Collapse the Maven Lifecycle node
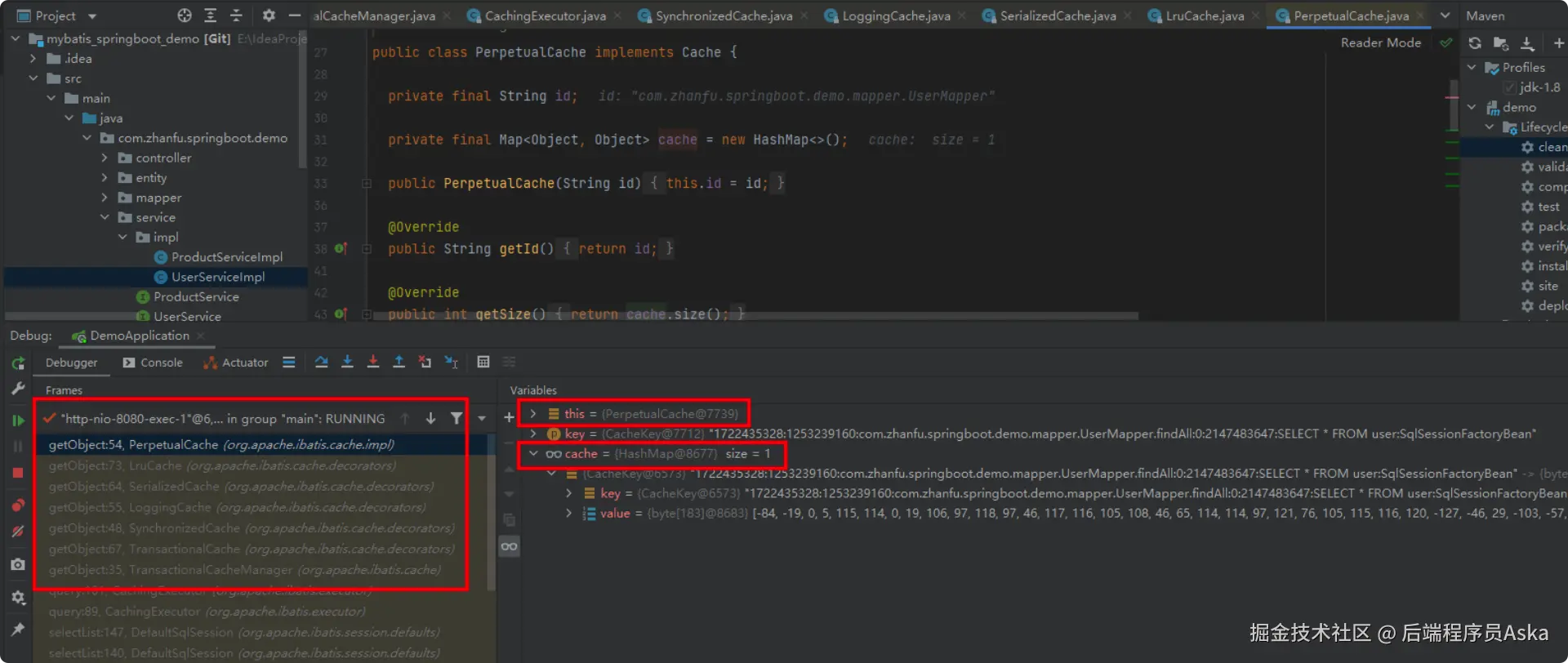1568x663 pixels. coord(1490,127)
